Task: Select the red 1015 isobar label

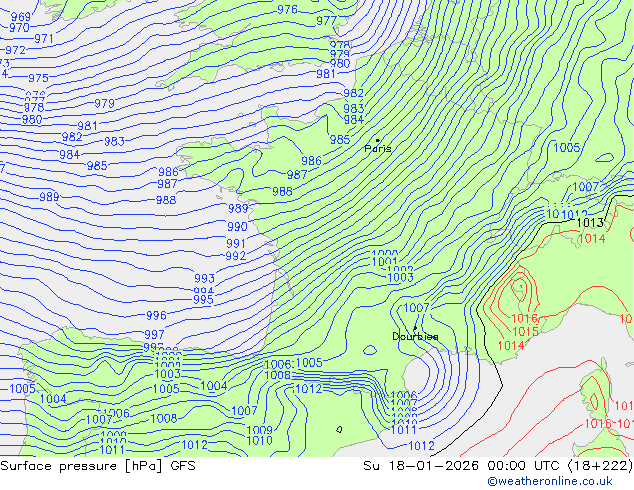Action: (x=525, y=332)
